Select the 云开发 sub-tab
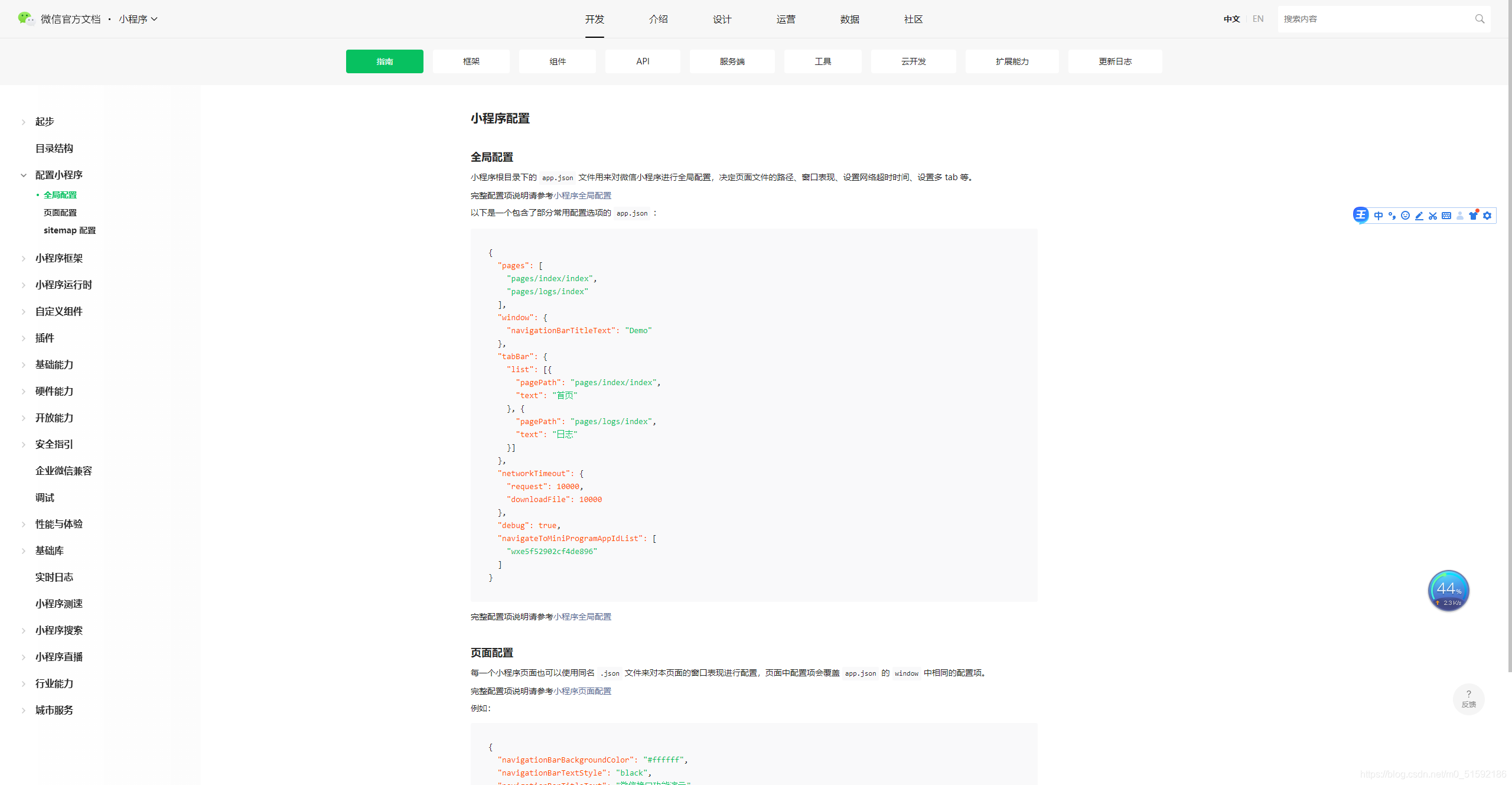 (x=914, y=61)
